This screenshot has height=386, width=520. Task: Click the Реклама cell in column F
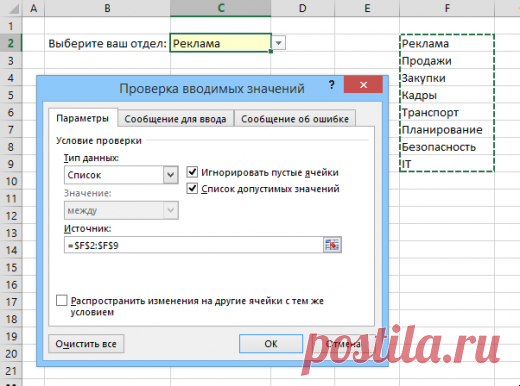pyautogui.click(x=447, y=43)
